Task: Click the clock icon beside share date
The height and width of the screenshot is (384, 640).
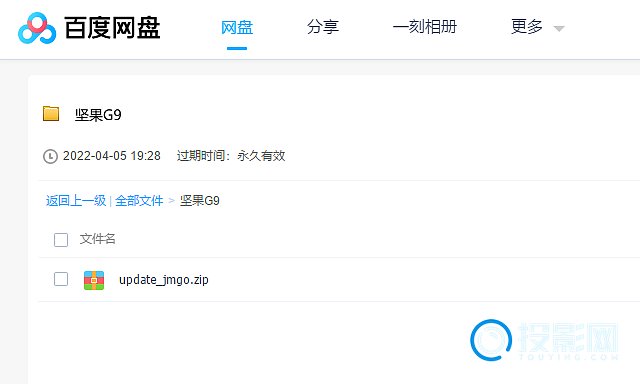Action: [x=50, y=156]
